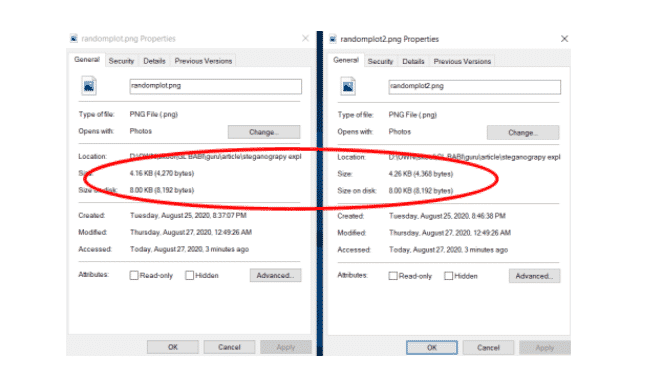Click Location path in randomplot2.png Properties
Image resolution: width=658 pixels, height=390 pixels.
(474, 157)
